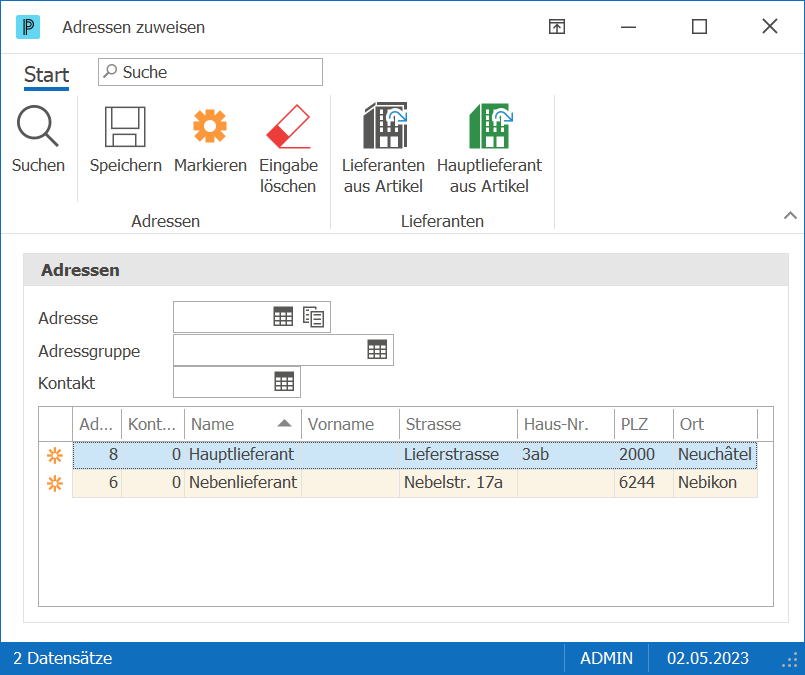Click the Adresse multi-select list icon
Screen dimensions: 805x675
[x=313, y=317]
